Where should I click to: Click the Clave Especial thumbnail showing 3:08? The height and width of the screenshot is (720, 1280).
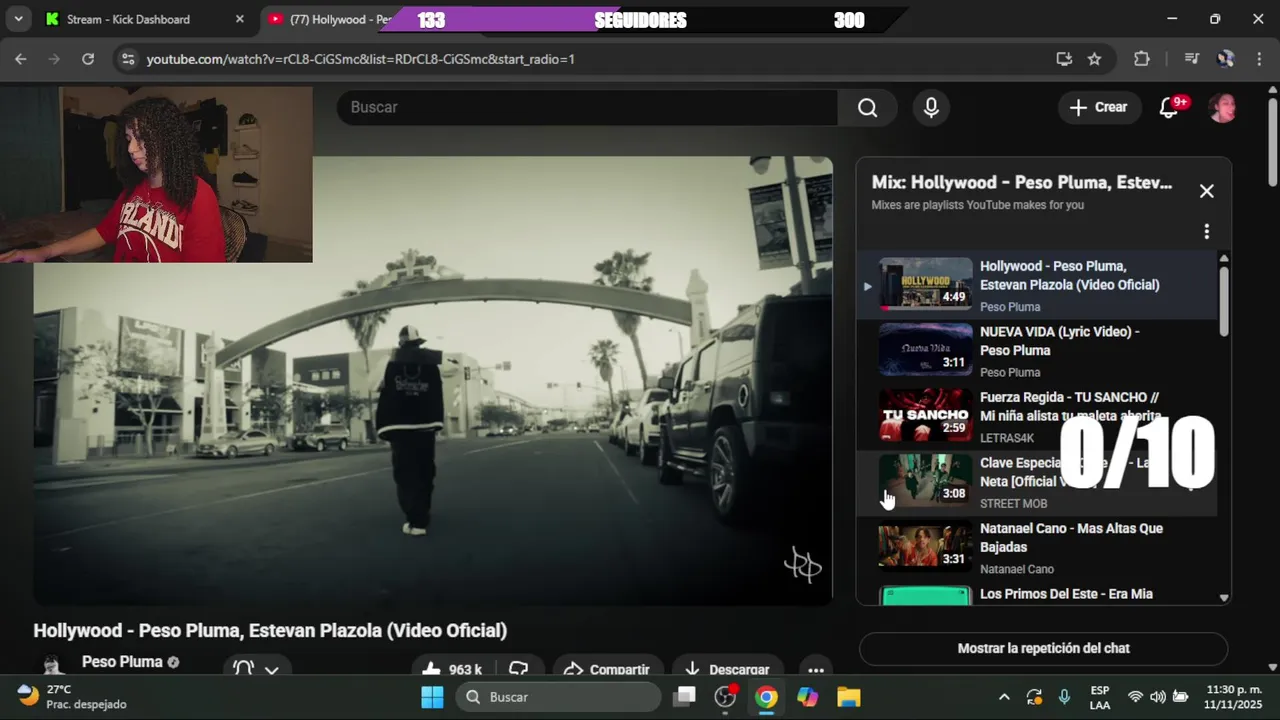coord(925,480)
